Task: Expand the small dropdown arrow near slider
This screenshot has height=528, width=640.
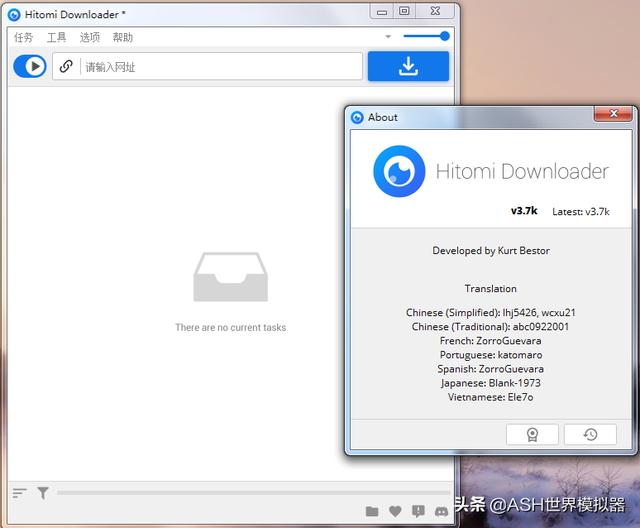Action: point(388,37)
